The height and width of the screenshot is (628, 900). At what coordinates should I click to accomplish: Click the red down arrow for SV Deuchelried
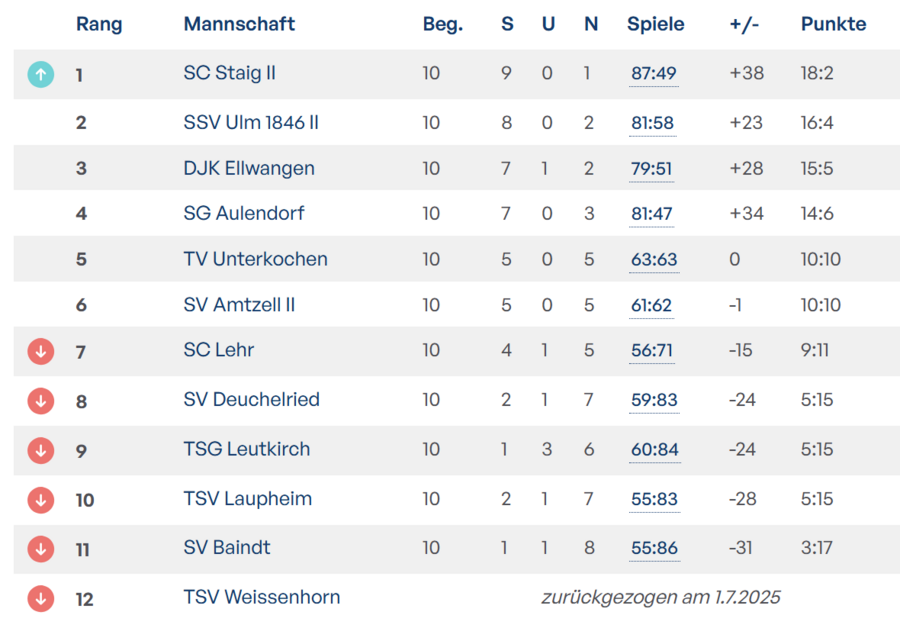[40, 401]
